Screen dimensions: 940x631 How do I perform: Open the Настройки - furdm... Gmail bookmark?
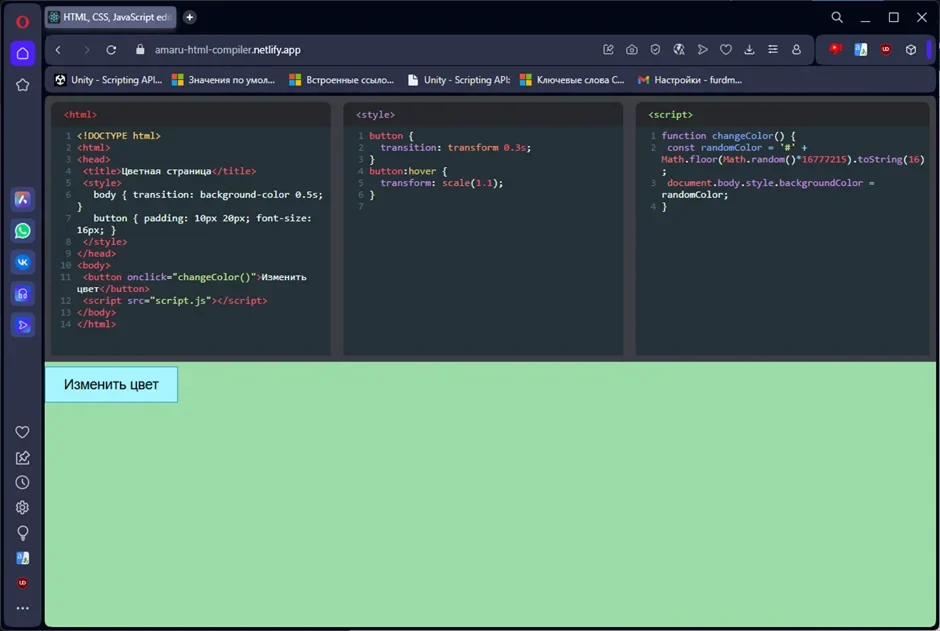pos(690,80)
